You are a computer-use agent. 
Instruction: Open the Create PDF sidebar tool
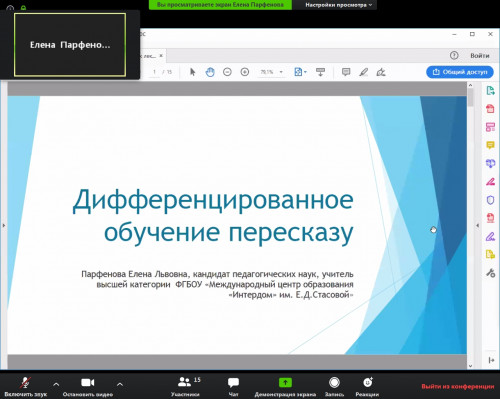[x=490, y=109]
